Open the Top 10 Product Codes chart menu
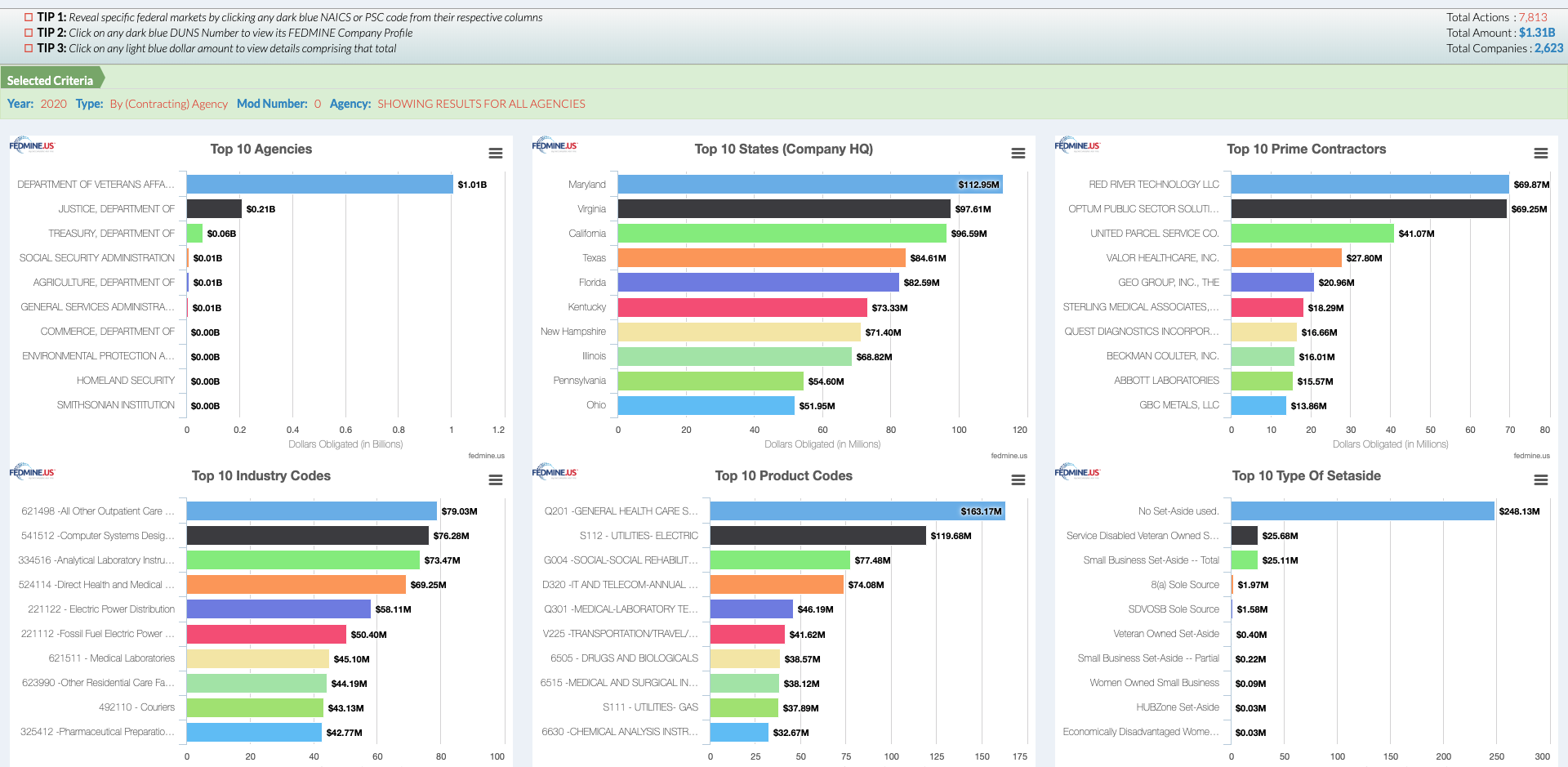Image resolution: width=1568 pixels, height=767 pixels. click(1018, 480)
